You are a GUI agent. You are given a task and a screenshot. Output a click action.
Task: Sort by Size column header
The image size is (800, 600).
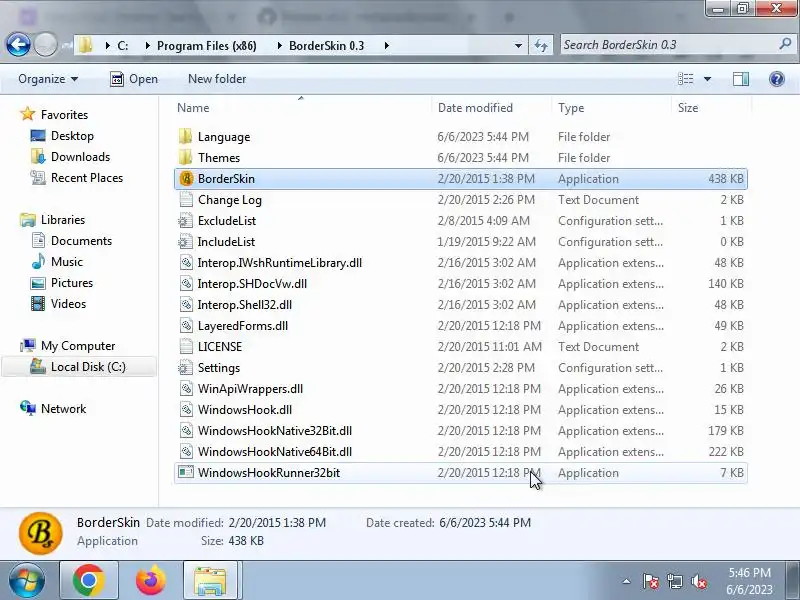688,108
